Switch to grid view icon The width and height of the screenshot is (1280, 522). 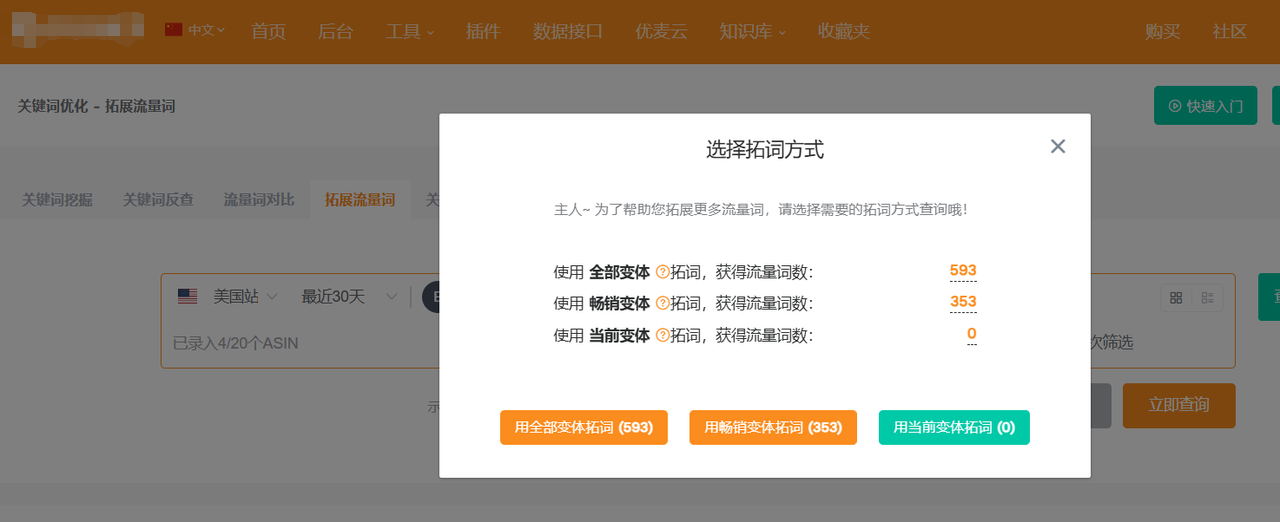point(1176,298)
